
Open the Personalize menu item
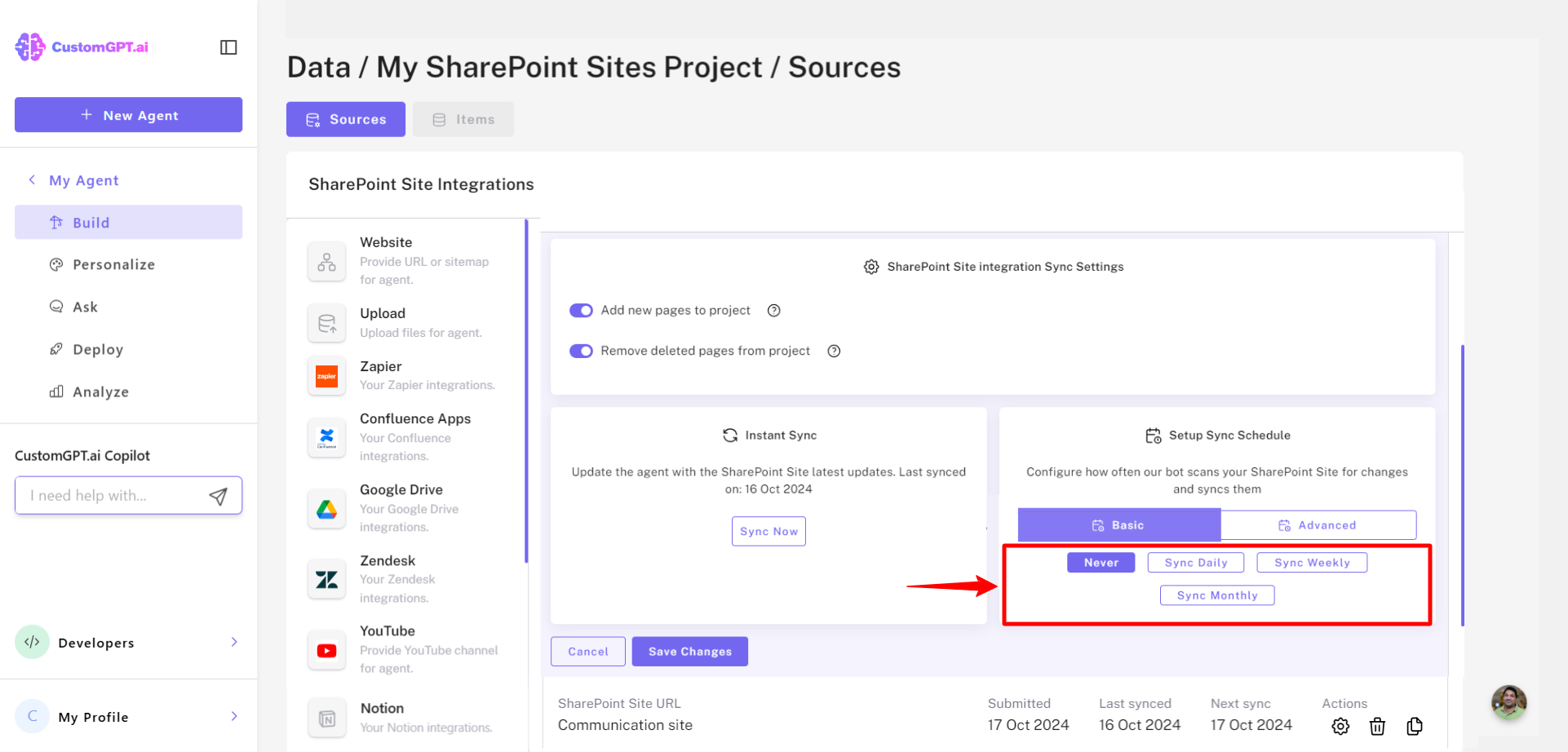[128, 264]
